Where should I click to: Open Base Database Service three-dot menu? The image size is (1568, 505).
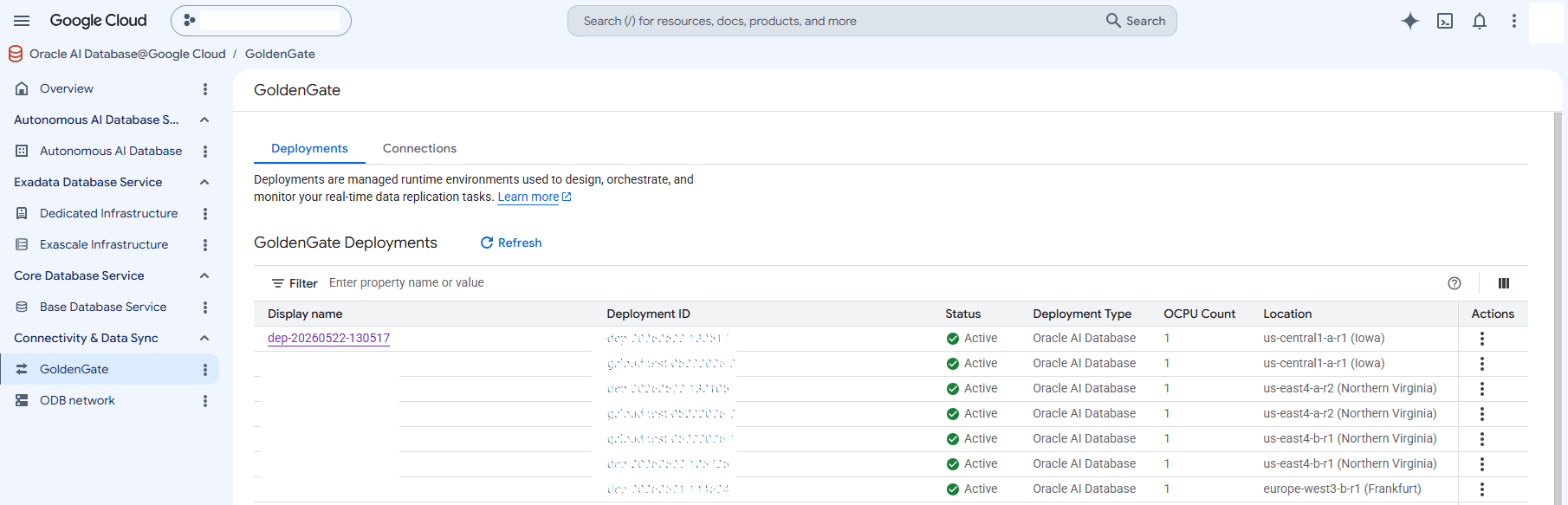(x=205, y=308)
